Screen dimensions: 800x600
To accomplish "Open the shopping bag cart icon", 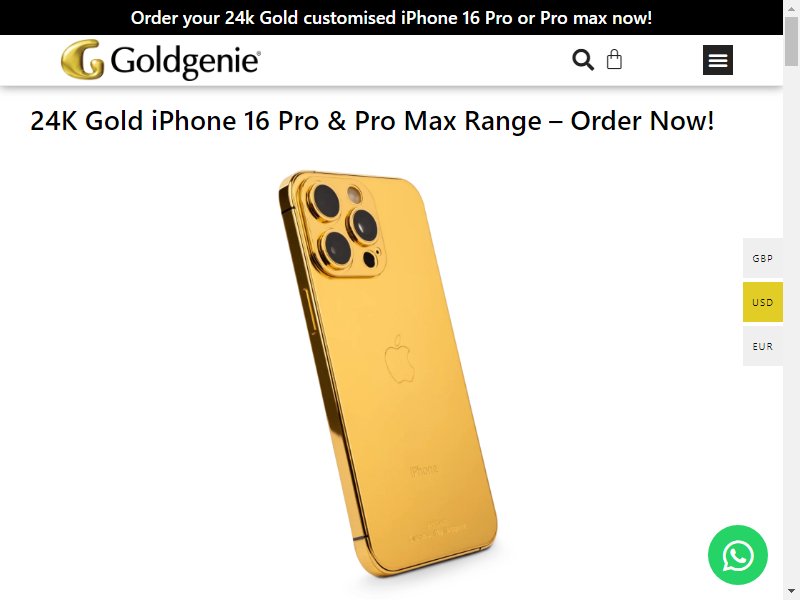I will (x=614, y=59).
